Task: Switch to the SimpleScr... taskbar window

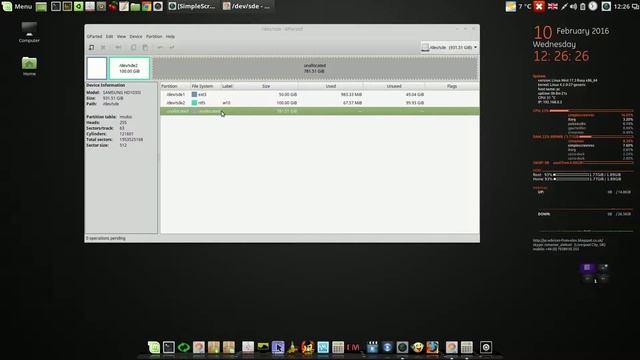Action: coord(192,7)
